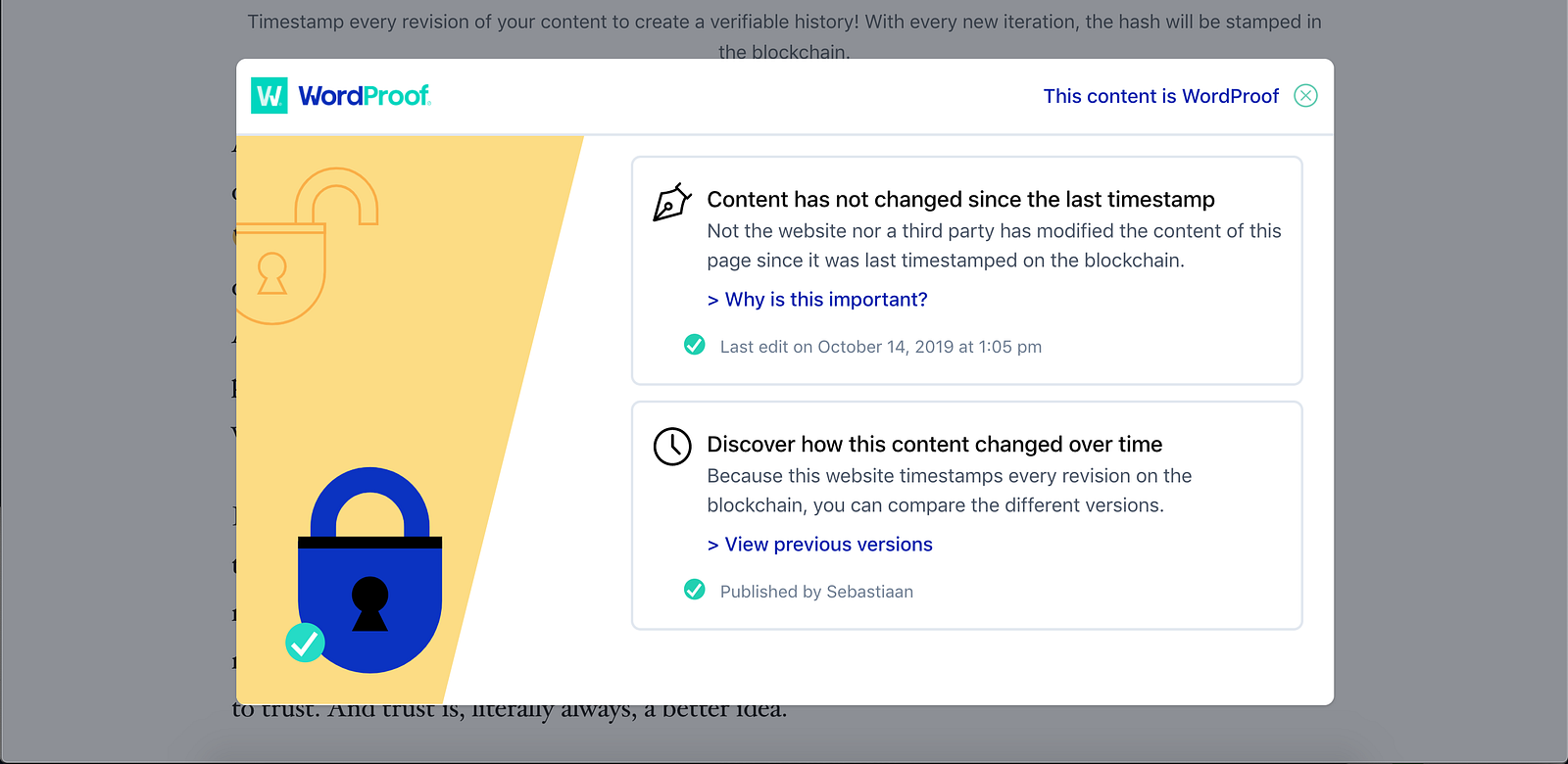Click the teal checkmark badge on the blue padlock
The height and width of the screenshot is (764, 1568).
[305, 643]
